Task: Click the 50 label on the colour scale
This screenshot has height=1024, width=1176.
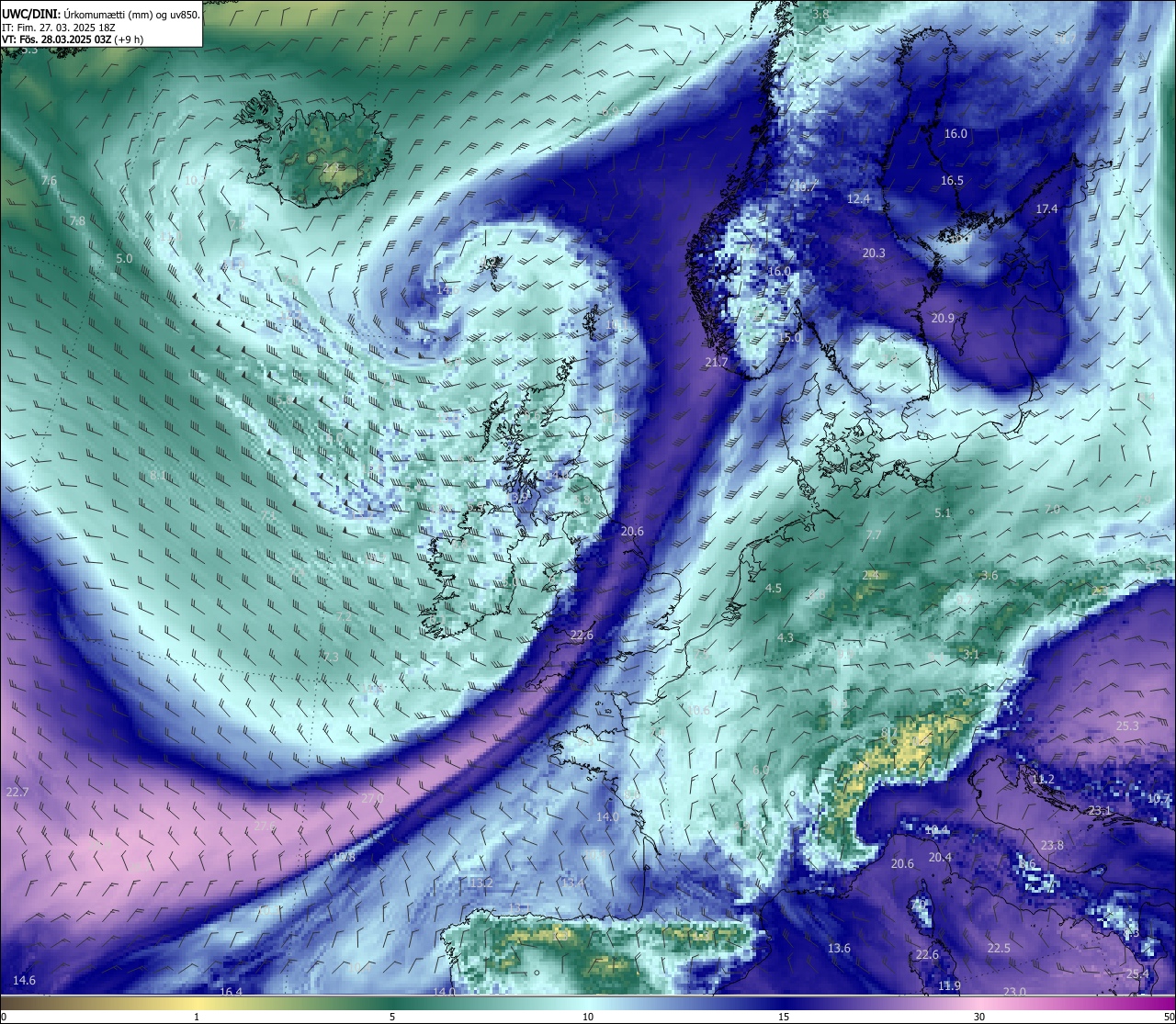Action: [x=1169, y=1017]
